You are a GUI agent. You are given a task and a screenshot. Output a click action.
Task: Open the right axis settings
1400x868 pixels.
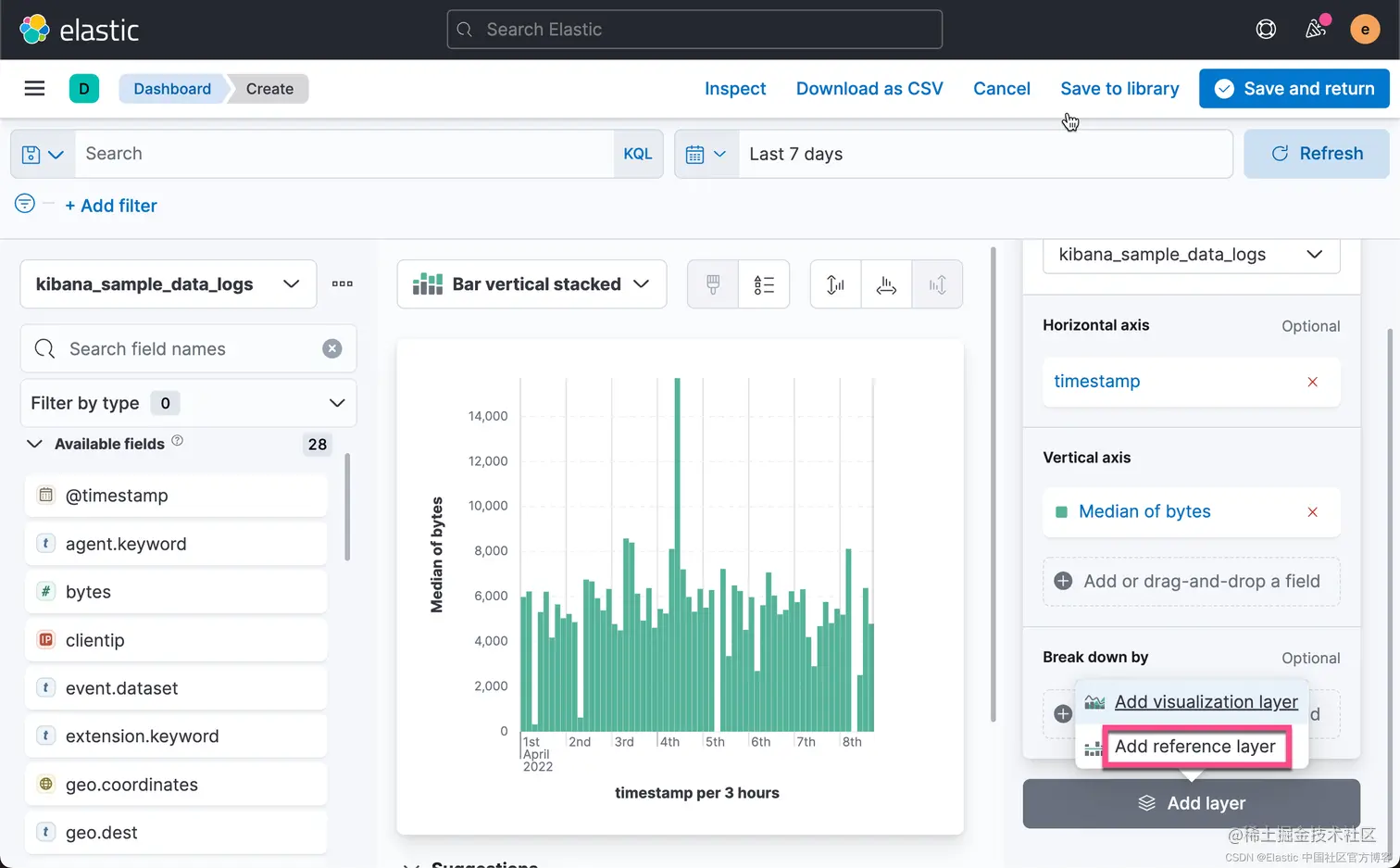pos(937,284)
